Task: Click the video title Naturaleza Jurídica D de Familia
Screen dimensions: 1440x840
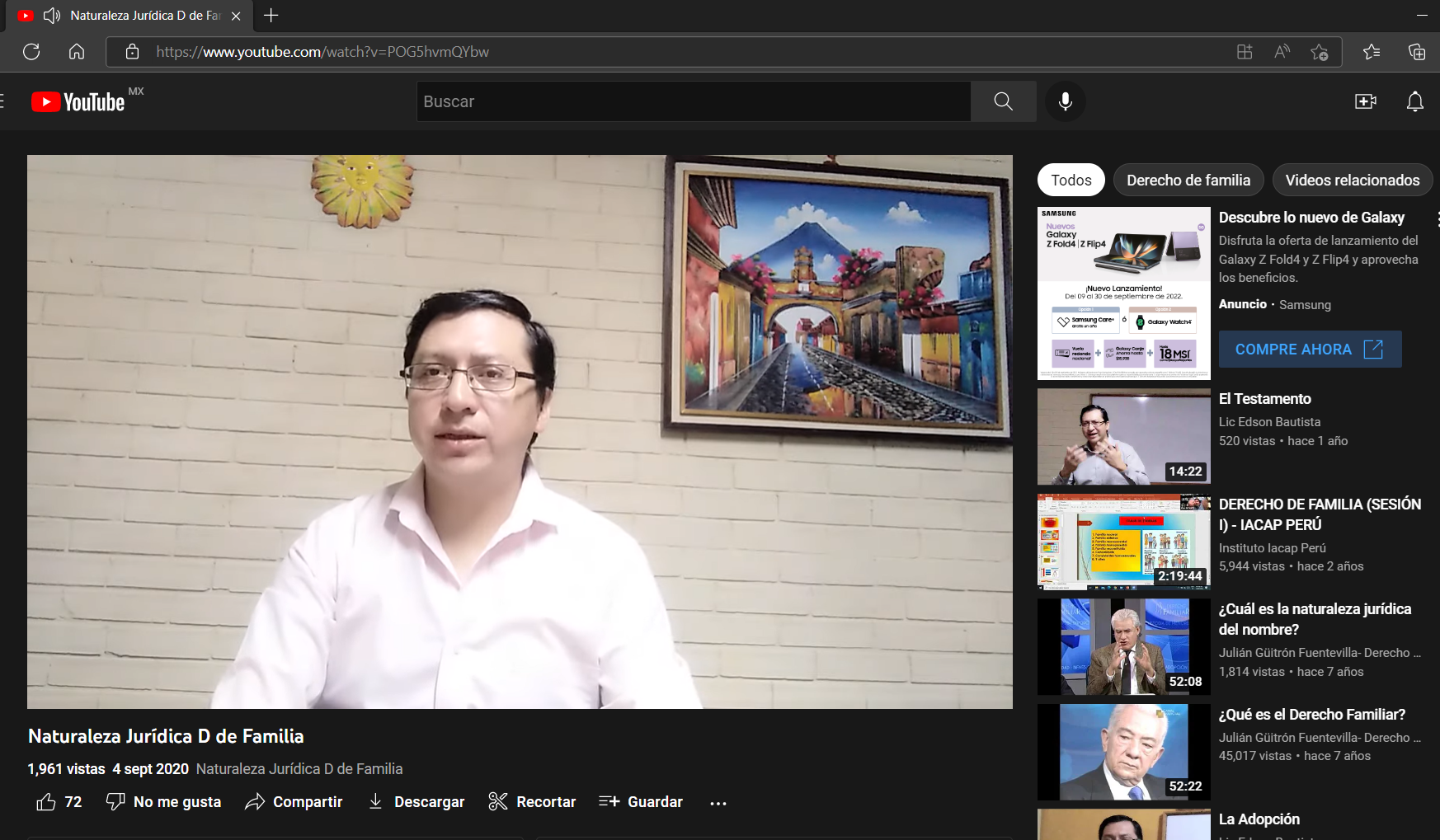Action: (x=166, y=736)
